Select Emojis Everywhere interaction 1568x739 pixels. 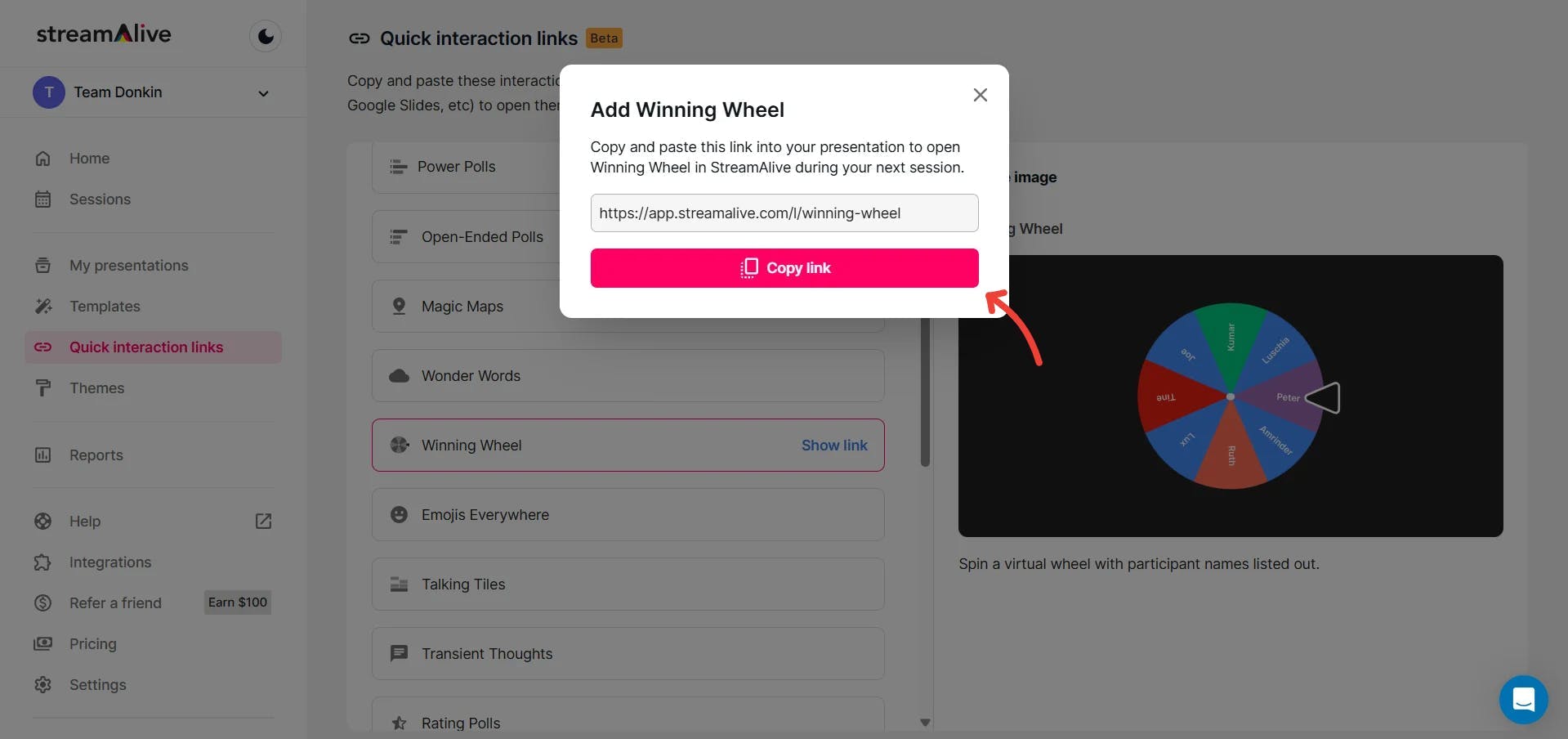point(628,515)
